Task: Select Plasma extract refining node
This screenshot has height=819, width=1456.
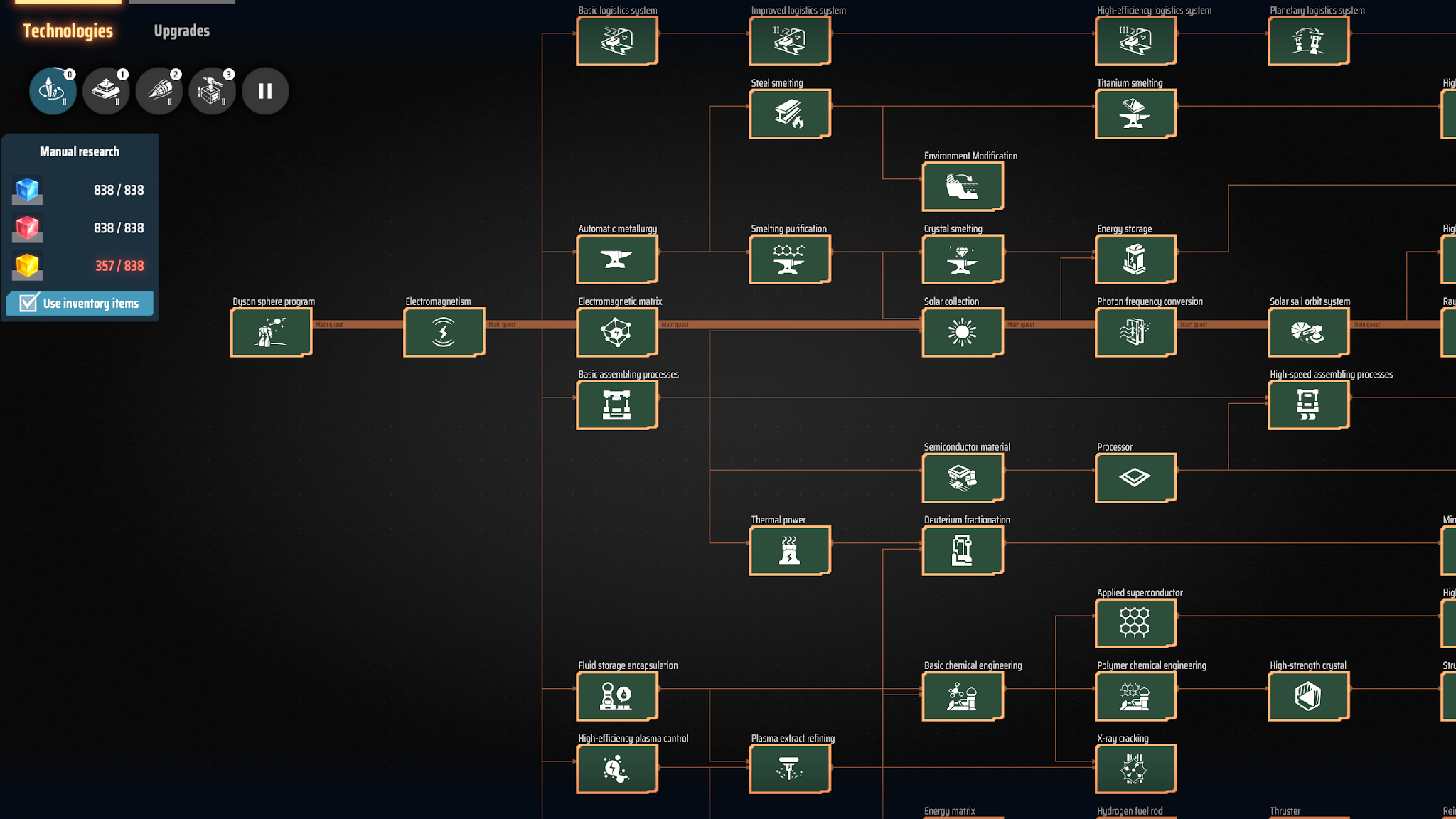Action: coord(790,769)
